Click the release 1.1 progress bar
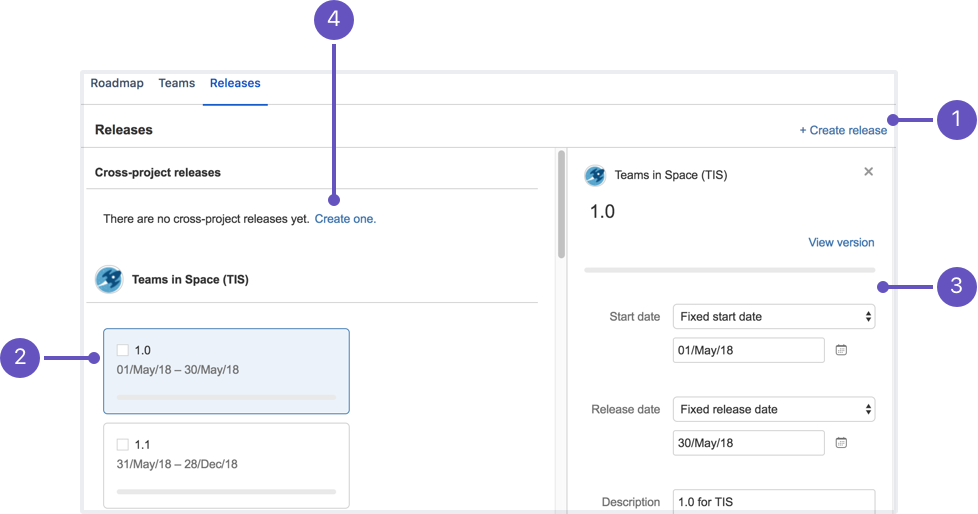Screen dimensions: 978x514 click(x=226, y=492)
